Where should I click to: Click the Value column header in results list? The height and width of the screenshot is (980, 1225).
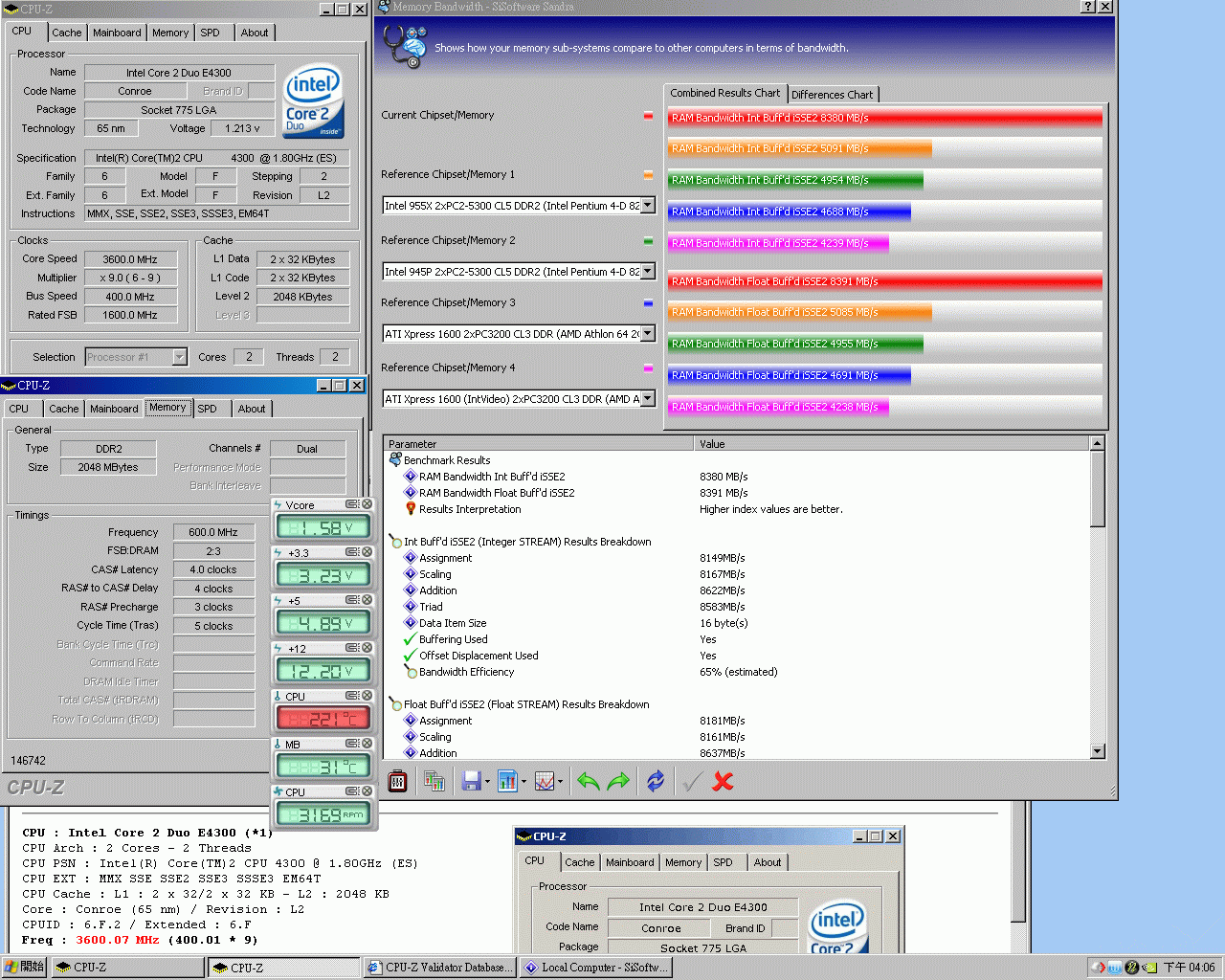(x=892, y=444)
